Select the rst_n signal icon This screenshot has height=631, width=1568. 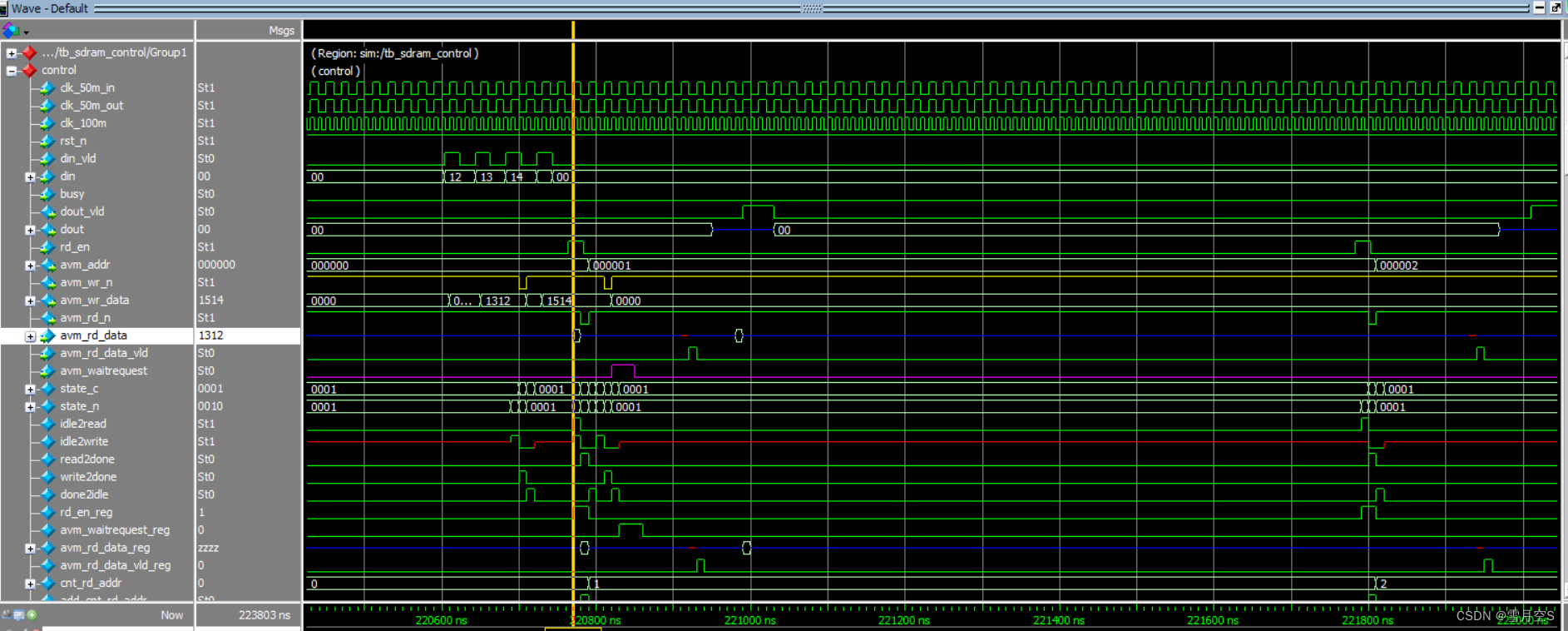tap(47, 142)
